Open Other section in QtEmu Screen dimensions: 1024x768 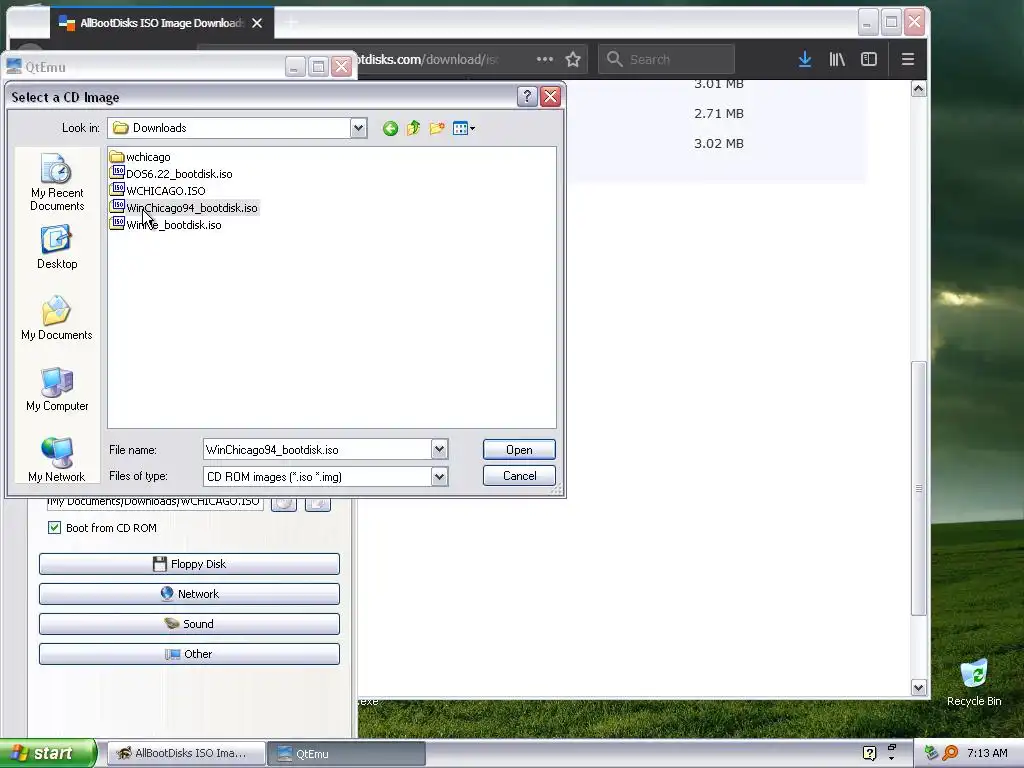(x=189, y=654)
